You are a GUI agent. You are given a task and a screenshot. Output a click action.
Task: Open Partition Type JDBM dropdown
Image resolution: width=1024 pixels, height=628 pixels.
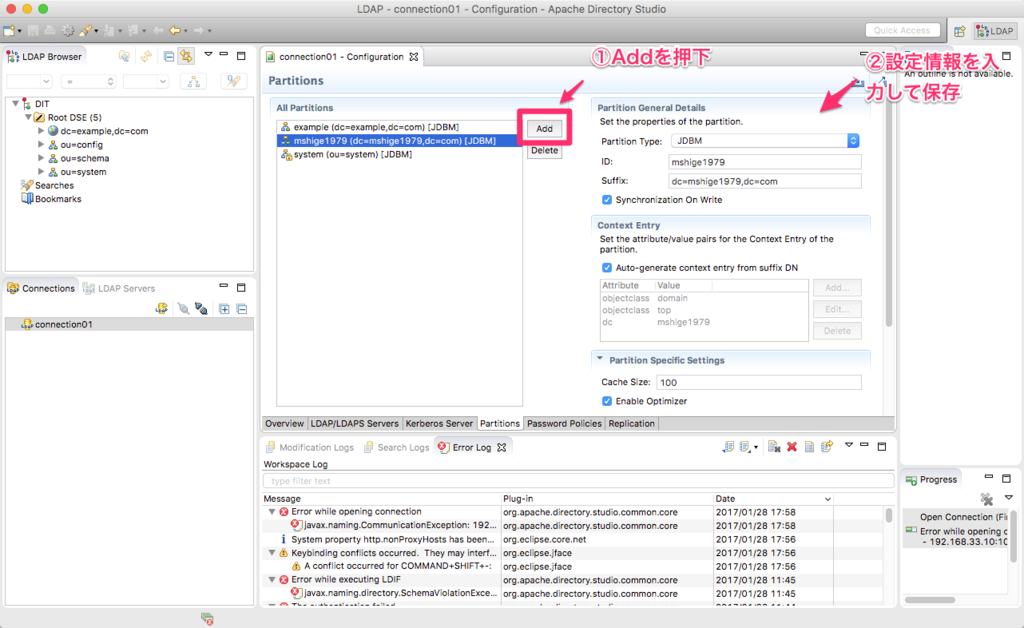765,141
